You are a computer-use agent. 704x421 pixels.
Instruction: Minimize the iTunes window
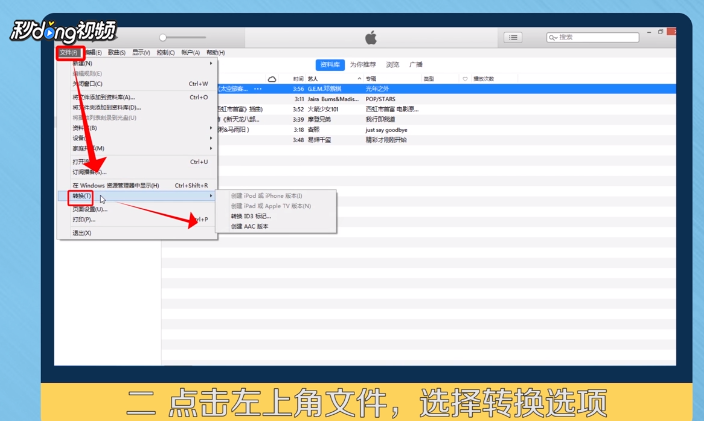[649, 32]
